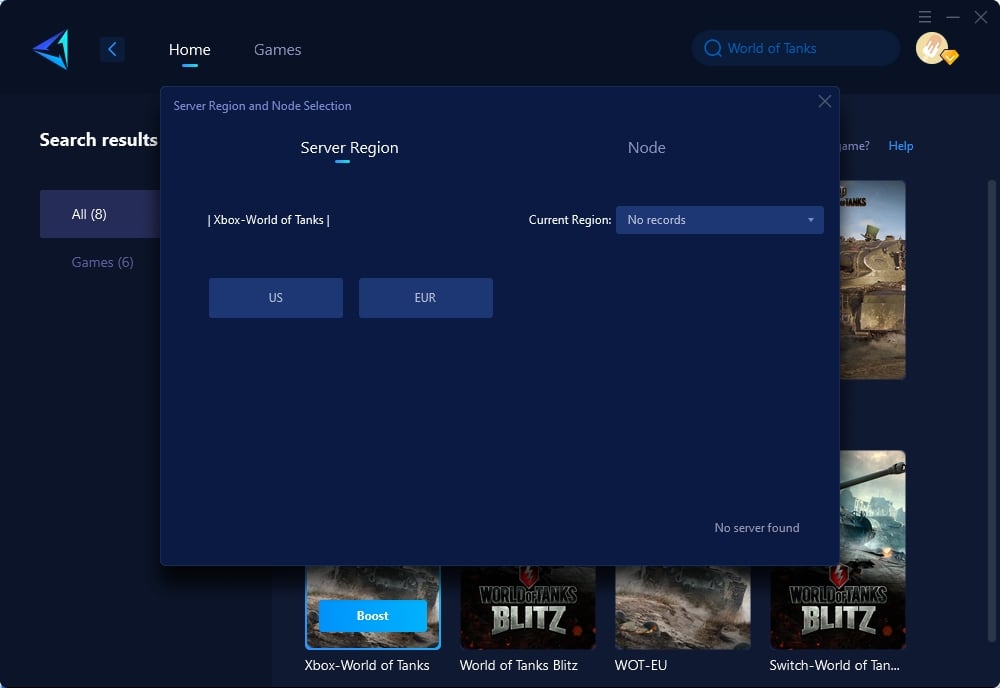Select the EUR server region
1000x688 pixels.
coord(425,298)
